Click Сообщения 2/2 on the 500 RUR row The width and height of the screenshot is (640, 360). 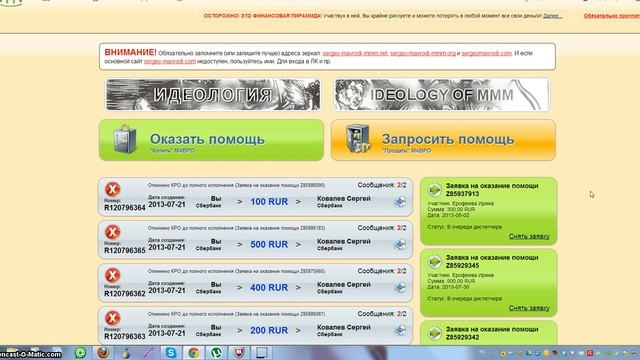382,228
